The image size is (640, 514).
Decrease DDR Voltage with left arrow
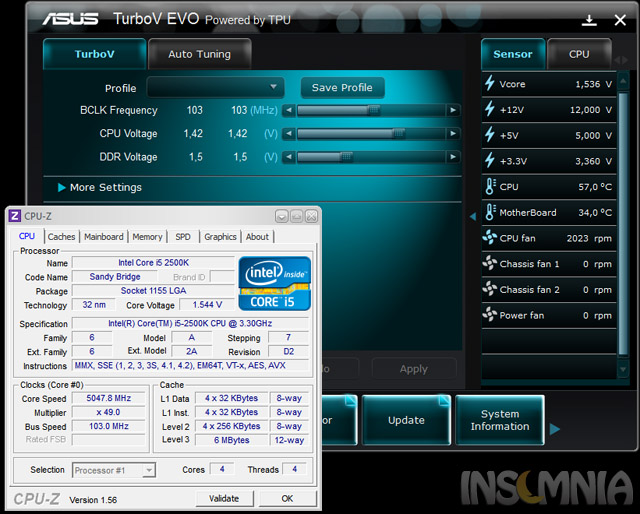click(x=289, y=156)
